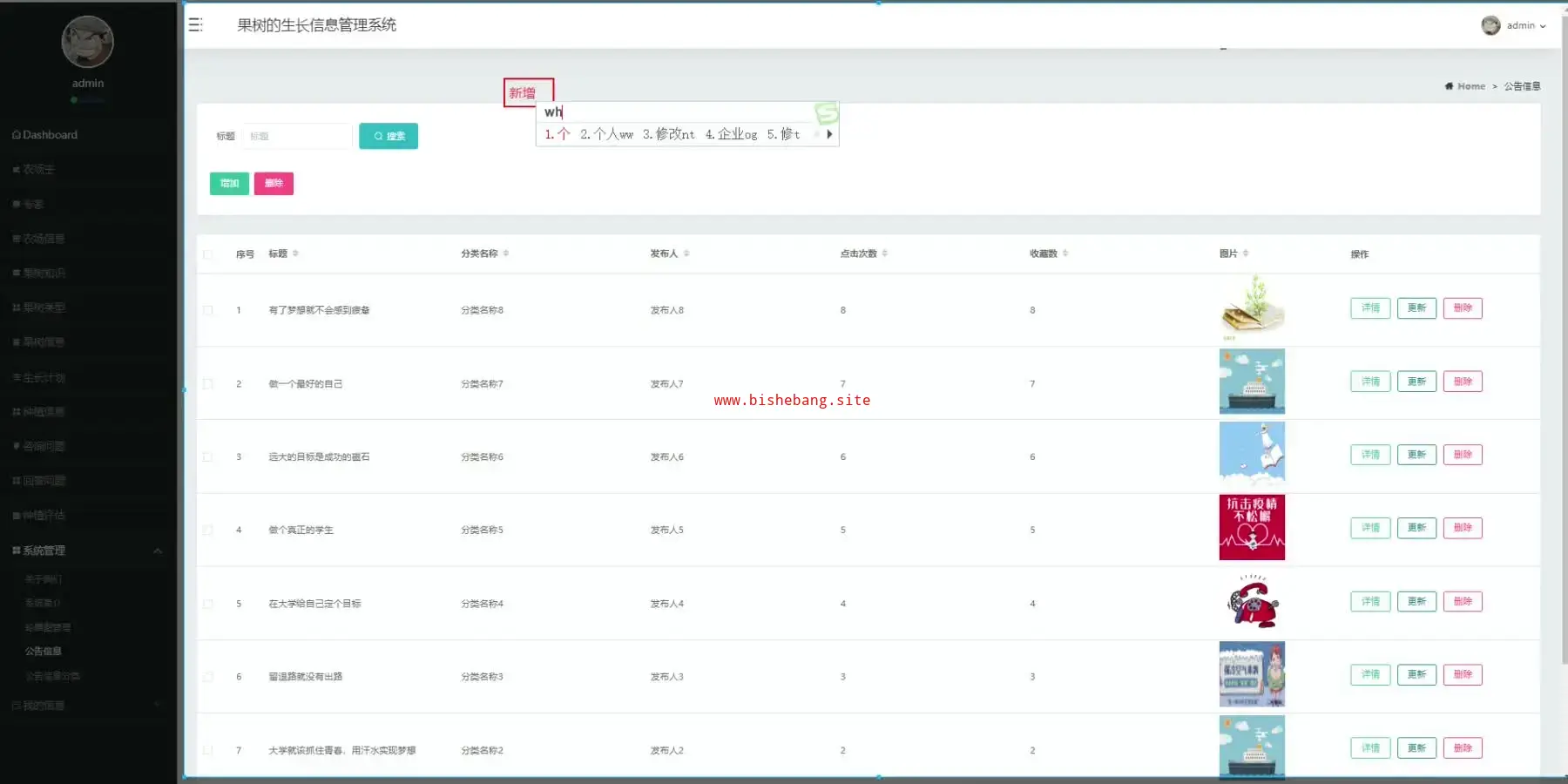Sort by 点击次数 column sort arrows

point(885,253)
